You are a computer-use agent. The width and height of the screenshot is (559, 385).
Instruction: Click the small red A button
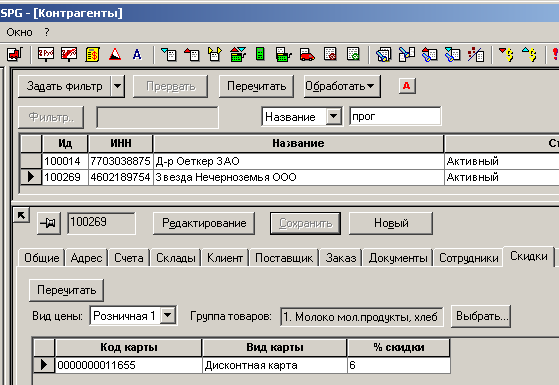click(x=407, y=86)
